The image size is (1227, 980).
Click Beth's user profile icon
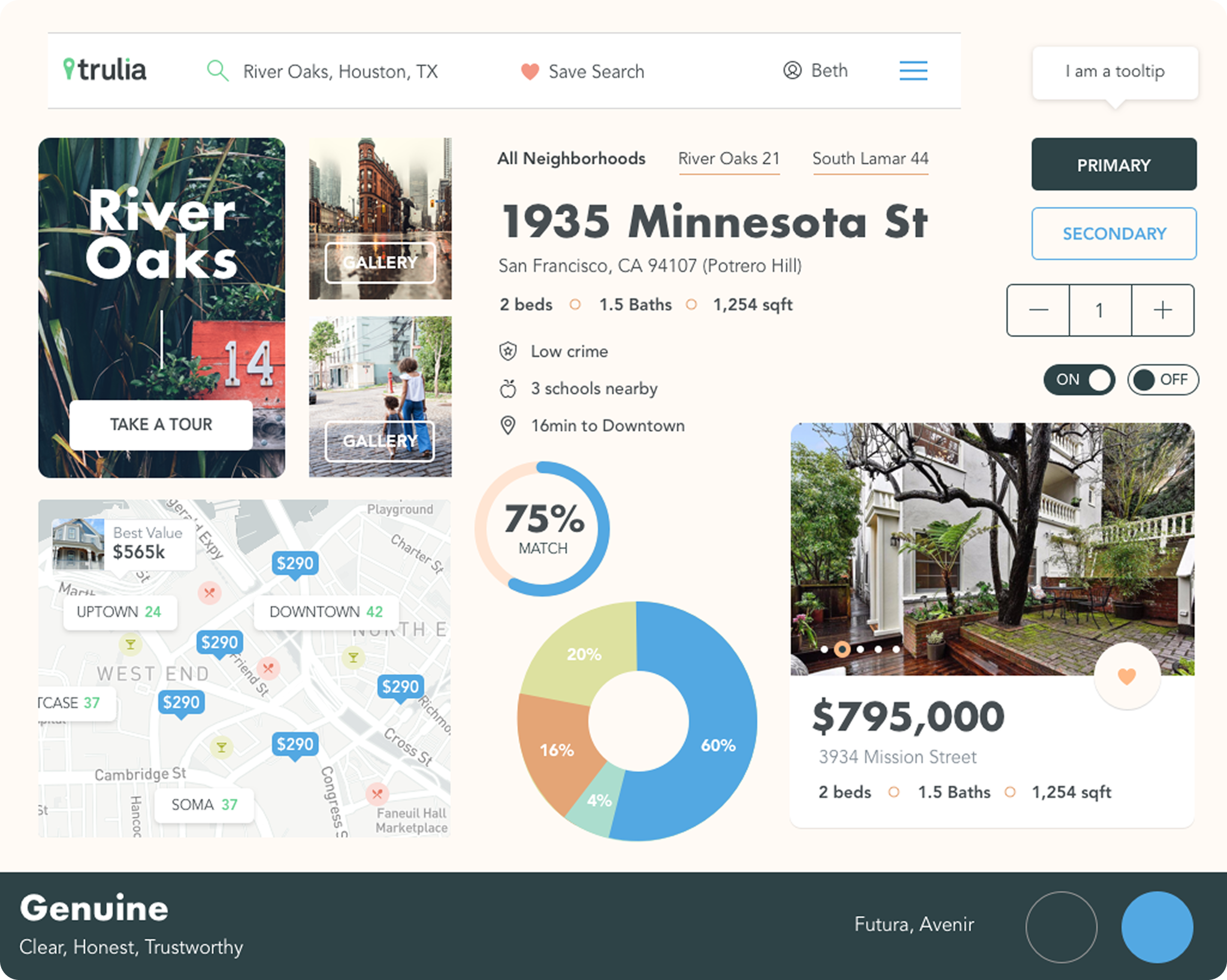[x=792, y=71]
